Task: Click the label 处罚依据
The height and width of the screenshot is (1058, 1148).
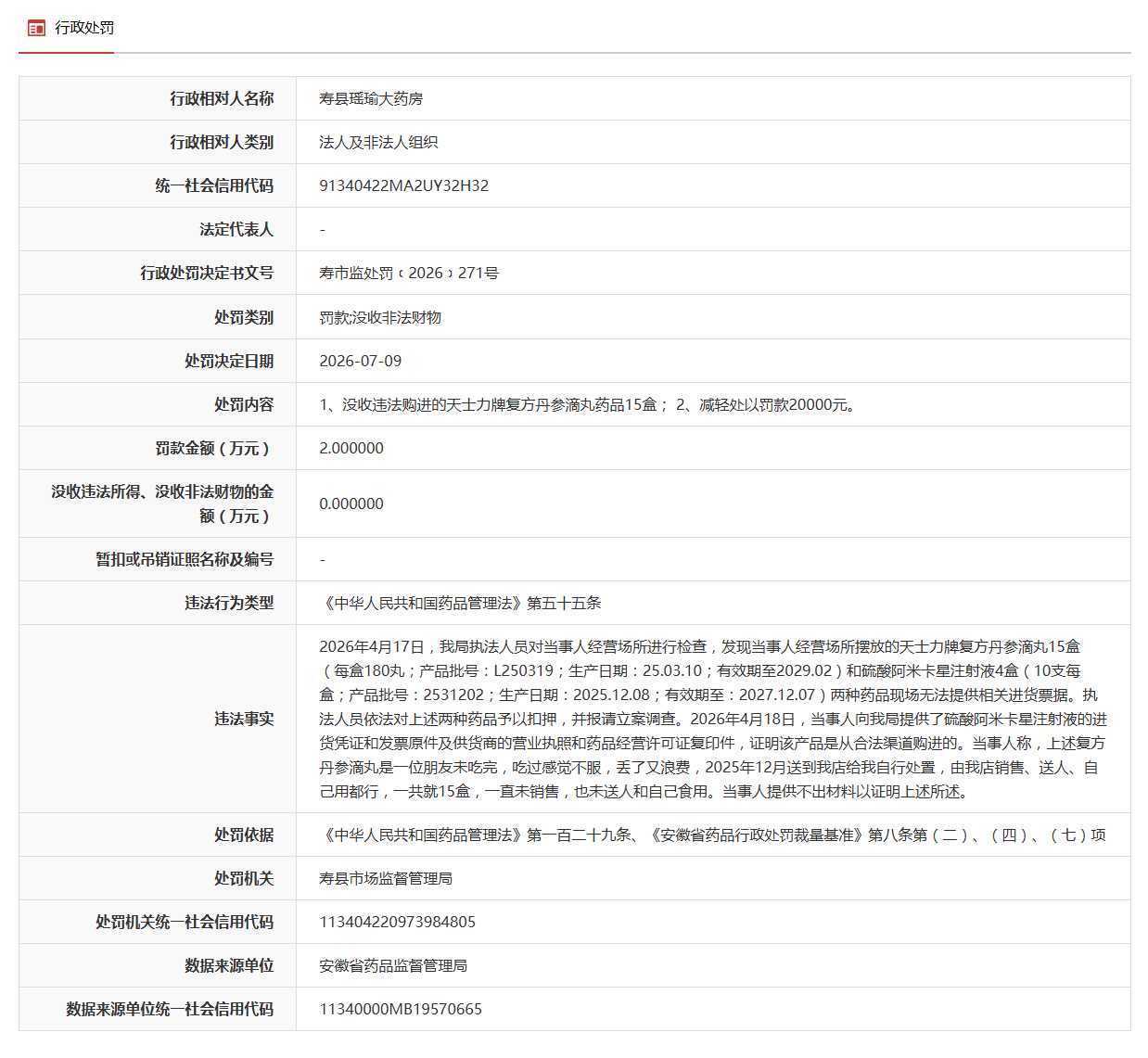Action: pyautogui.click(x=244, y=835)
